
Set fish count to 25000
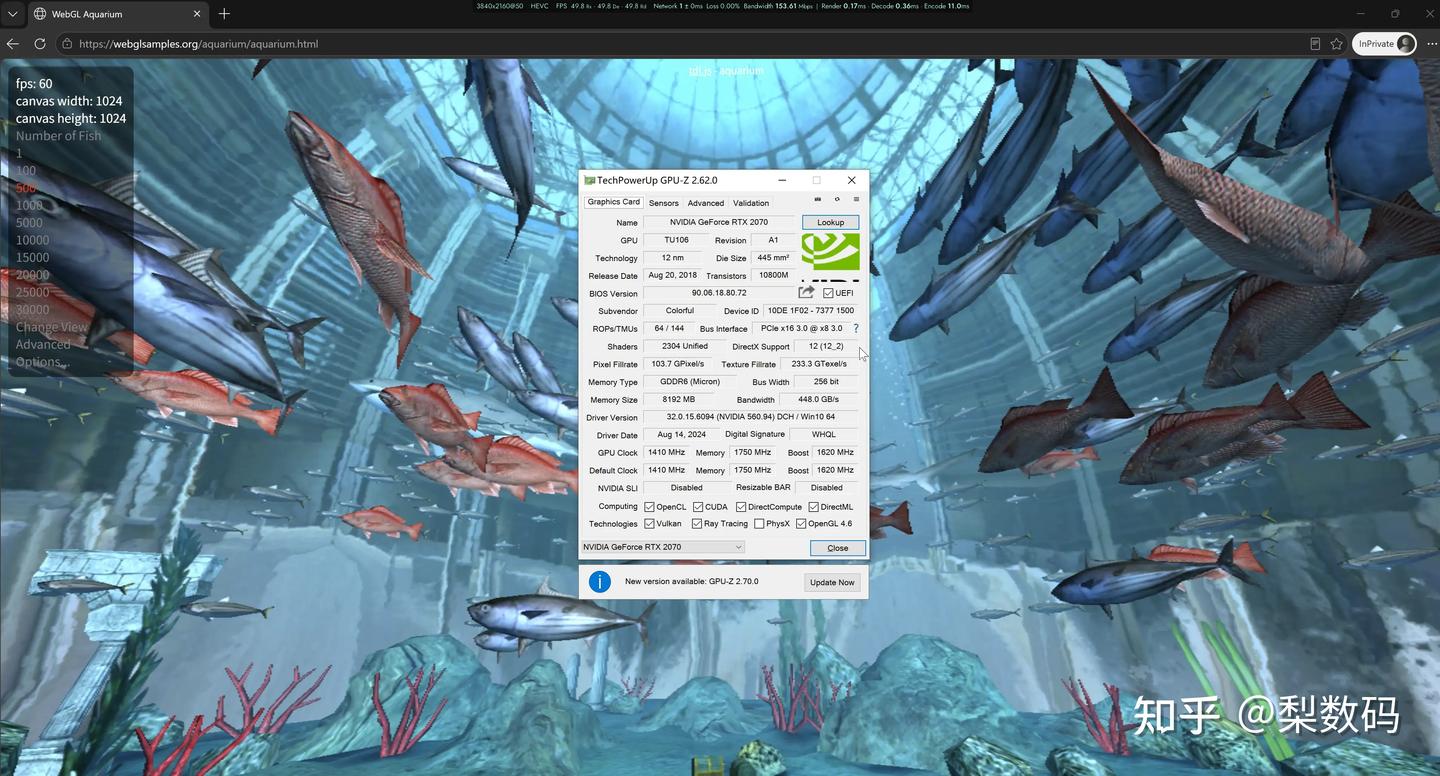click(33, 292)
